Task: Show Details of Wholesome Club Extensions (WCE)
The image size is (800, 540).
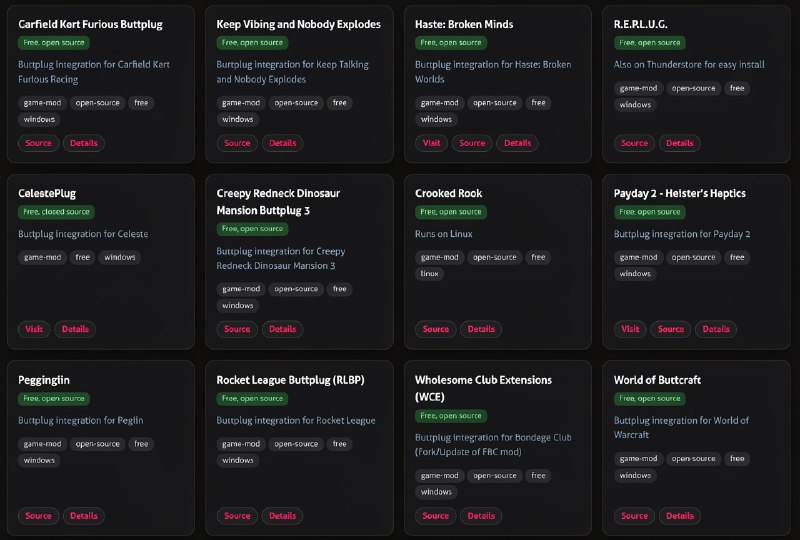Action: (x=481, y=516)
